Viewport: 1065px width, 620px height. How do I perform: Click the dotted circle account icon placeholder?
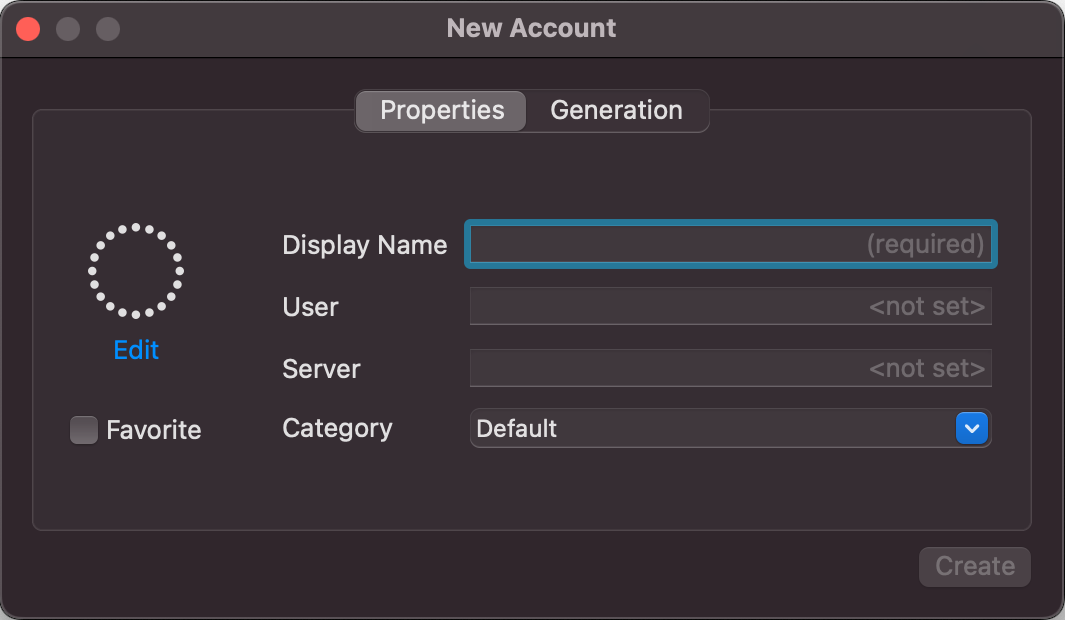(136, 270)
